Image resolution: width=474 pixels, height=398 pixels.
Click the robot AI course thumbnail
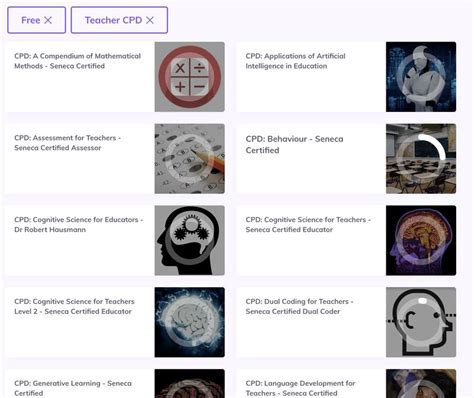click(x=421, y=77)
